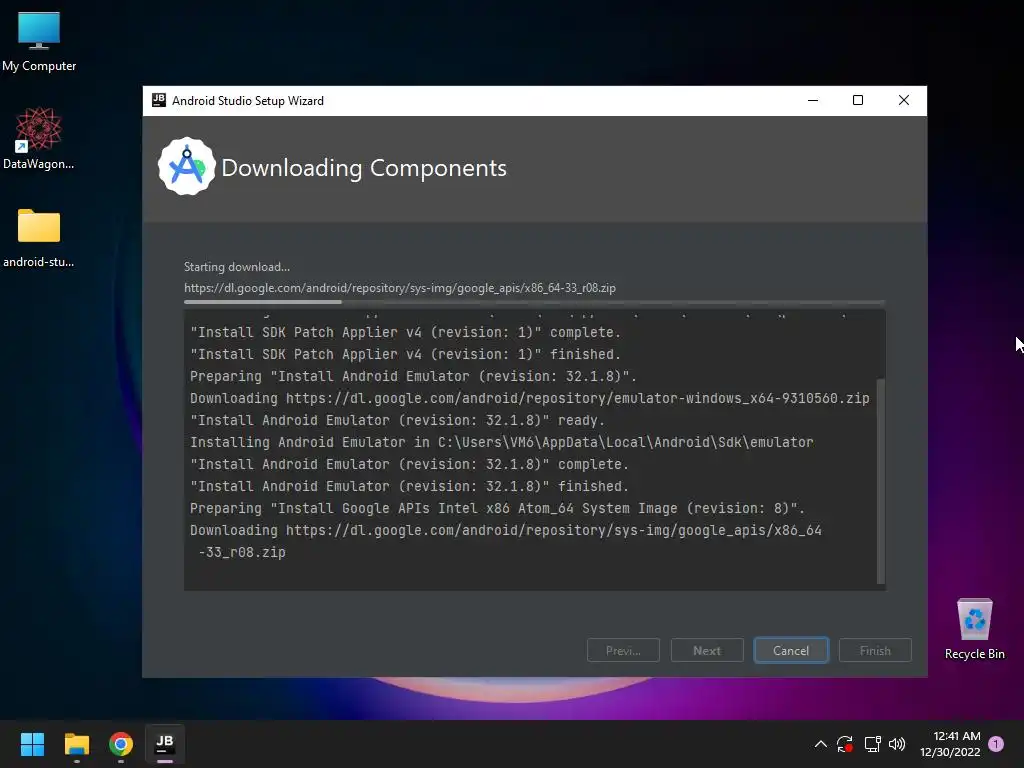Click the disabled Previ... button
This screenshot has width=1024, height=768.
coord(623,650)
